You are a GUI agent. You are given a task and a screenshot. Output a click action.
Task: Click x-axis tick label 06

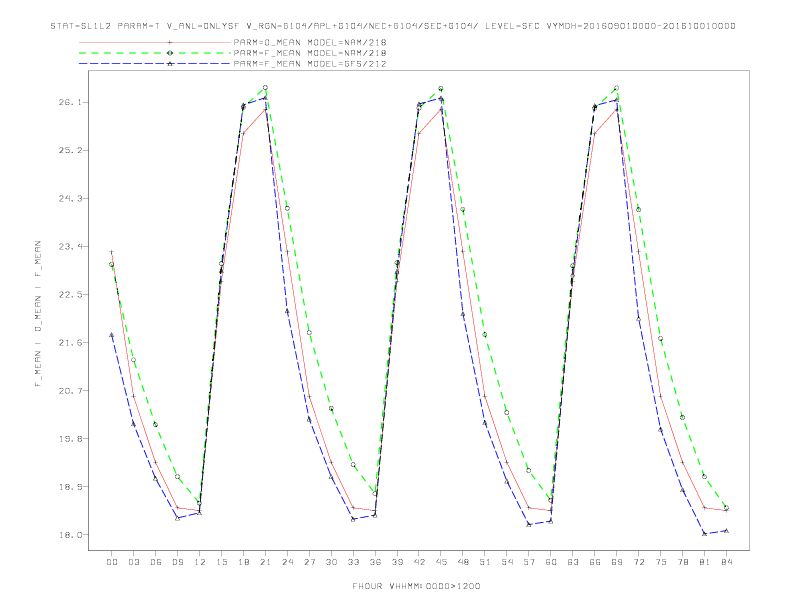[x=156, y=562]
